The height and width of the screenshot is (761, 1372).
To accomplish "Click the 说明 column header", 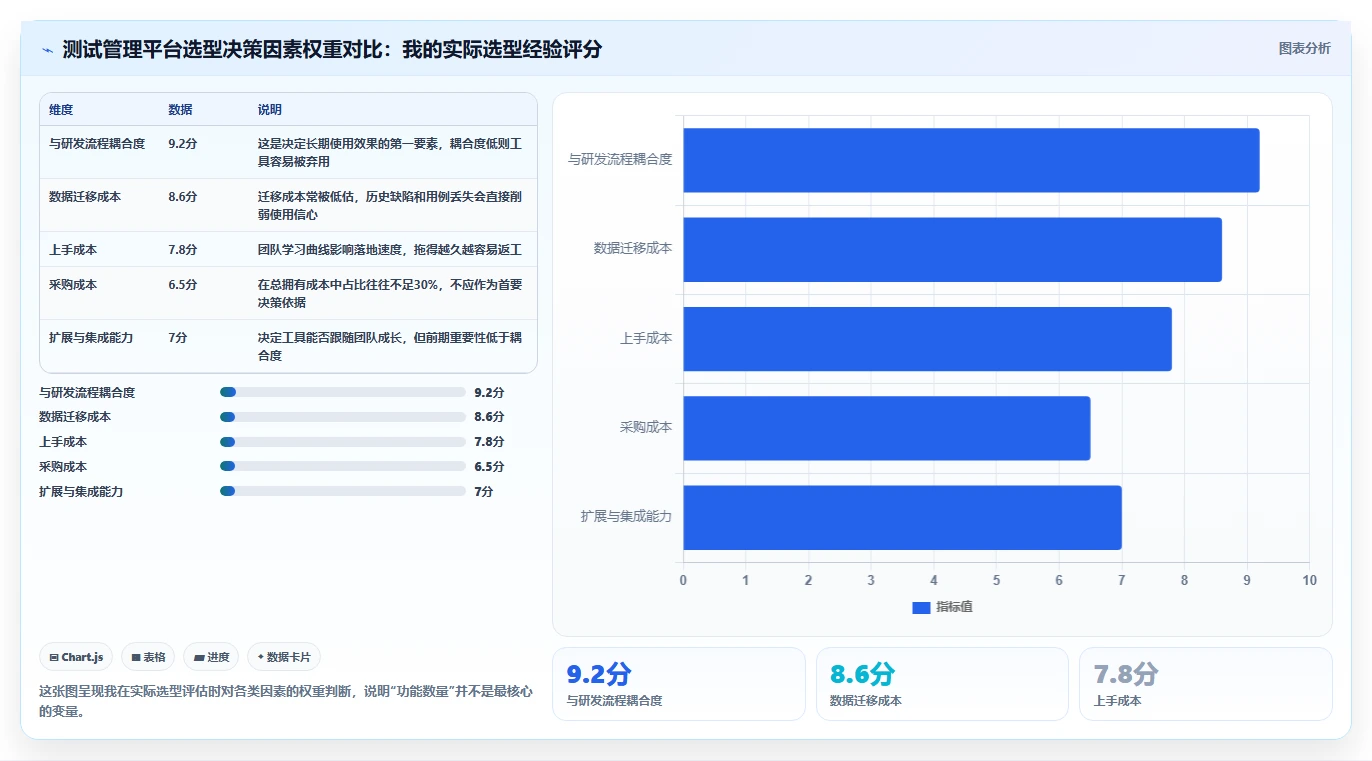I will (x=270, y=109).
